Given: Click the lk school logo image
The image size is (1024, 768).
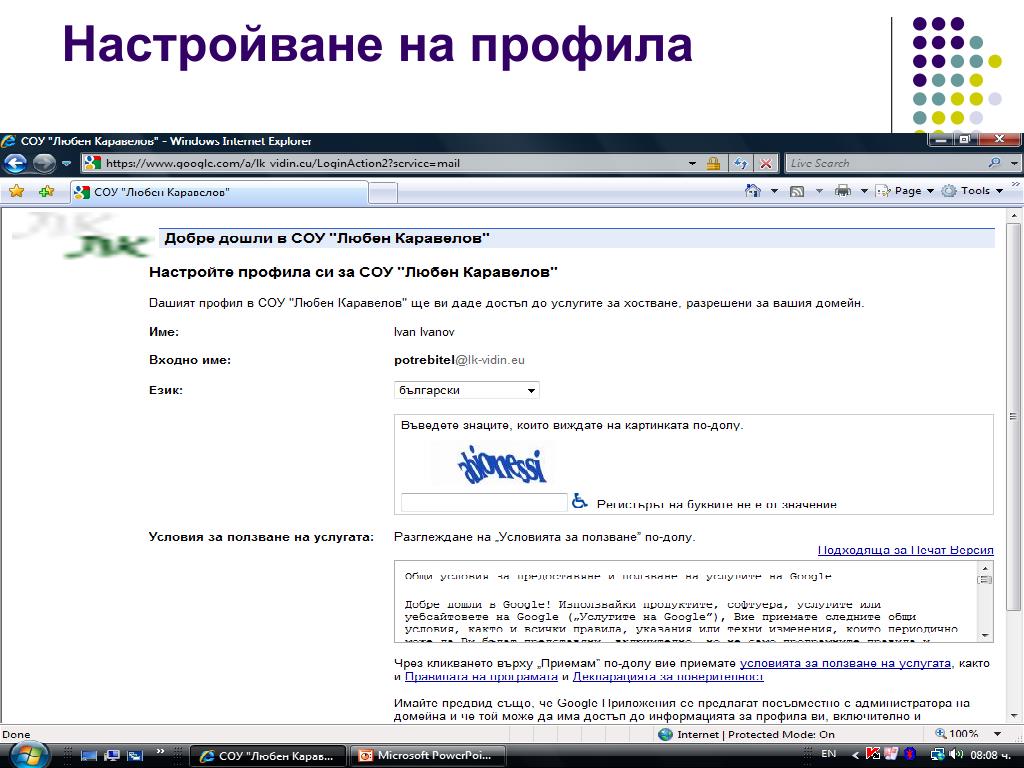Looking at the screenshot, I should point(83,237).
